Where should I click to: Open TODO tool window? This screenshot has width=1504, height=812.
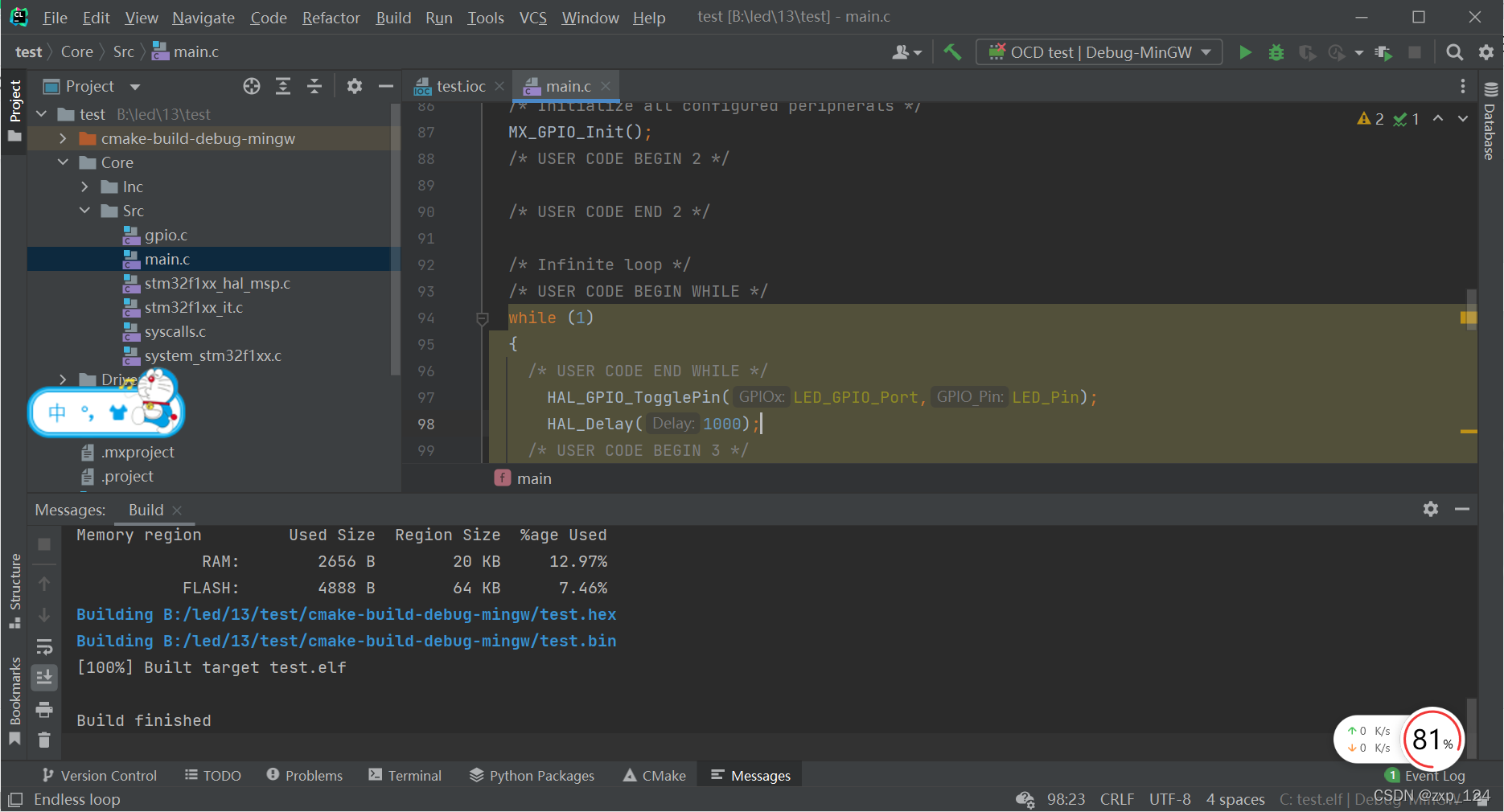click(213, 775)
